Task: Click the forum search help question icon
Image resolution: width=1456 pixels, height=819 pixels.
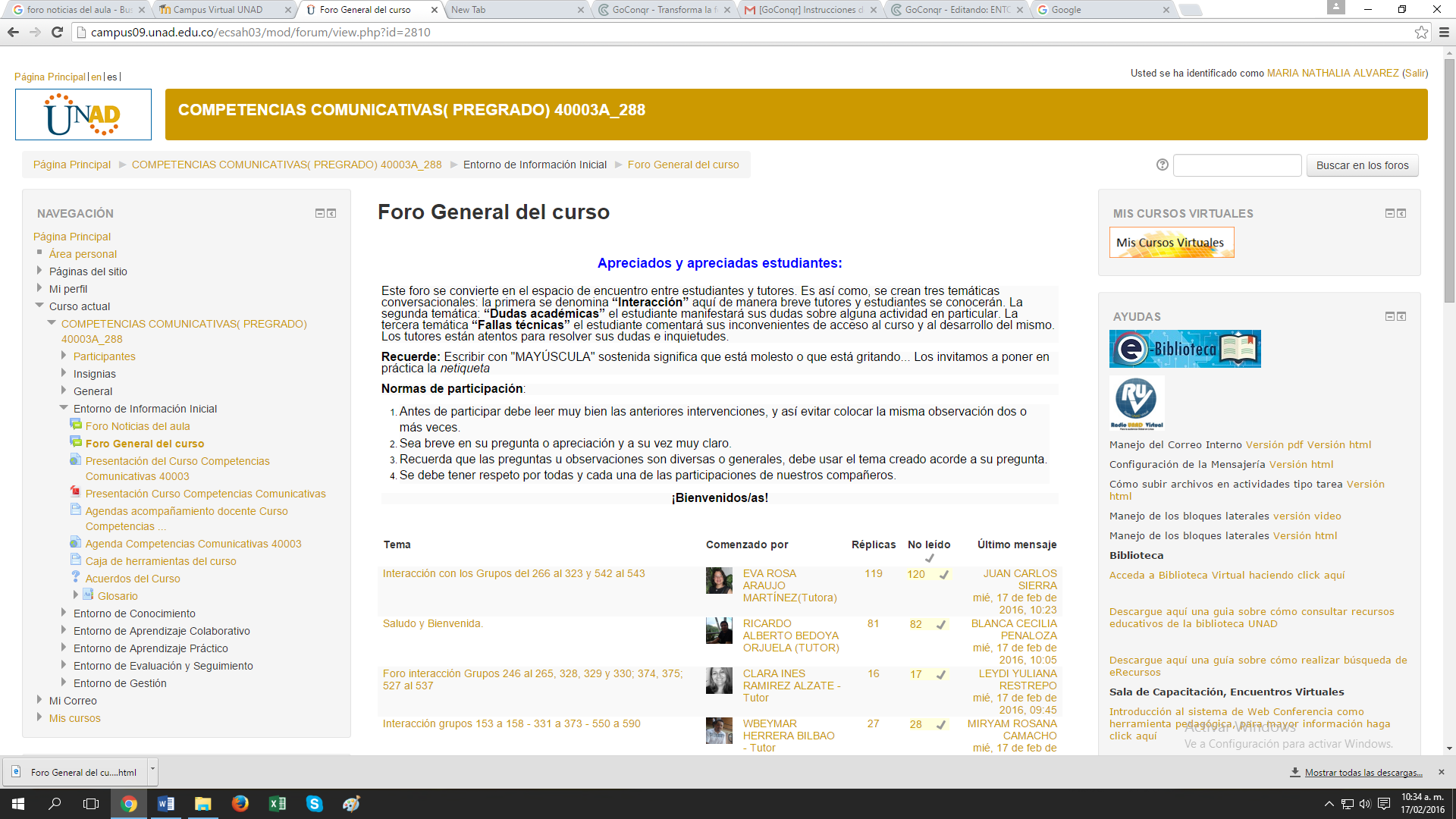Action: click(x=1162, y=165)
